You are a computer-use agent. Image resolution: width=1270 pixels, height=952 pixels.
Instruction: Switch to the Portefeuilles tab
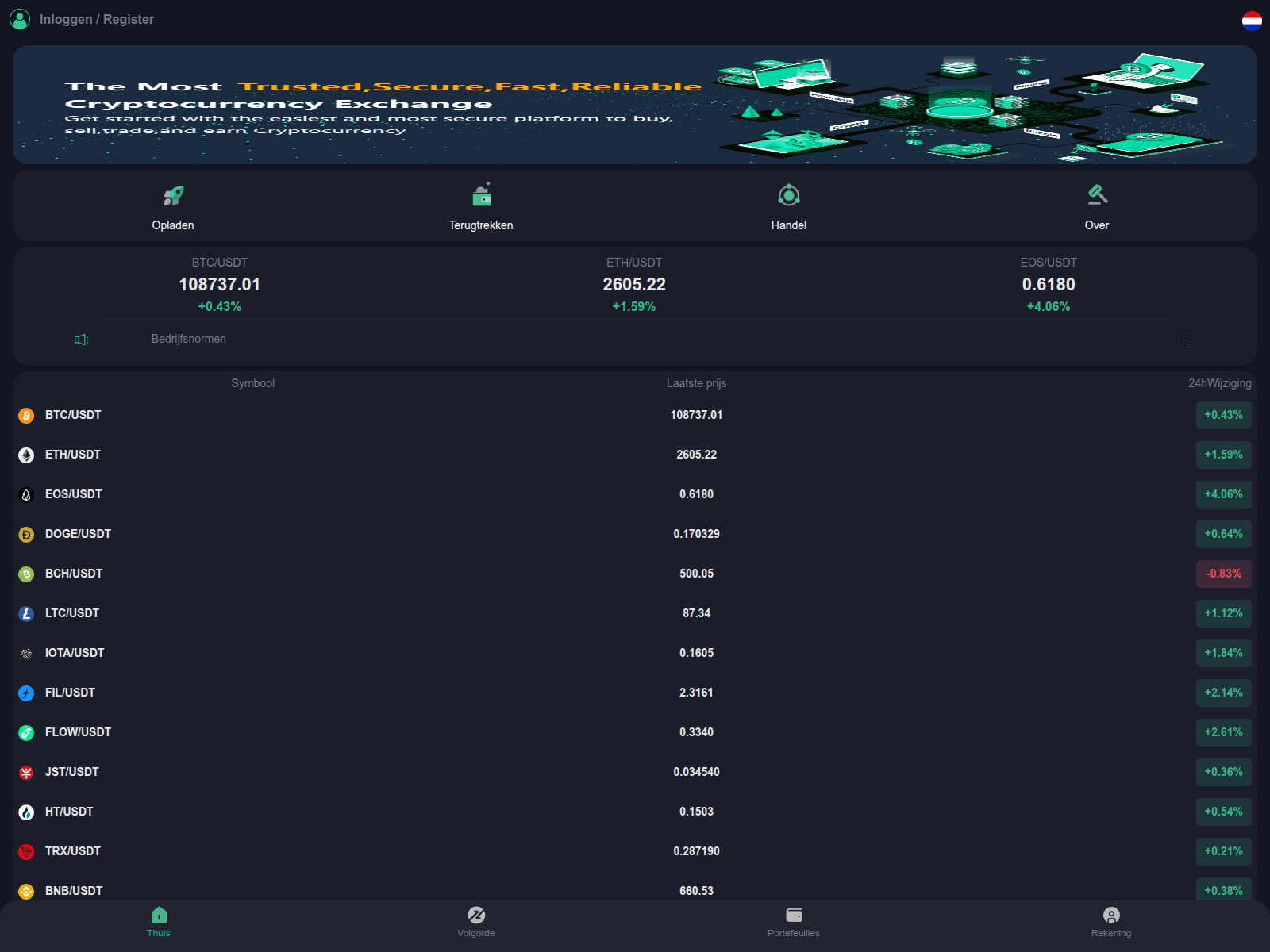794,922
